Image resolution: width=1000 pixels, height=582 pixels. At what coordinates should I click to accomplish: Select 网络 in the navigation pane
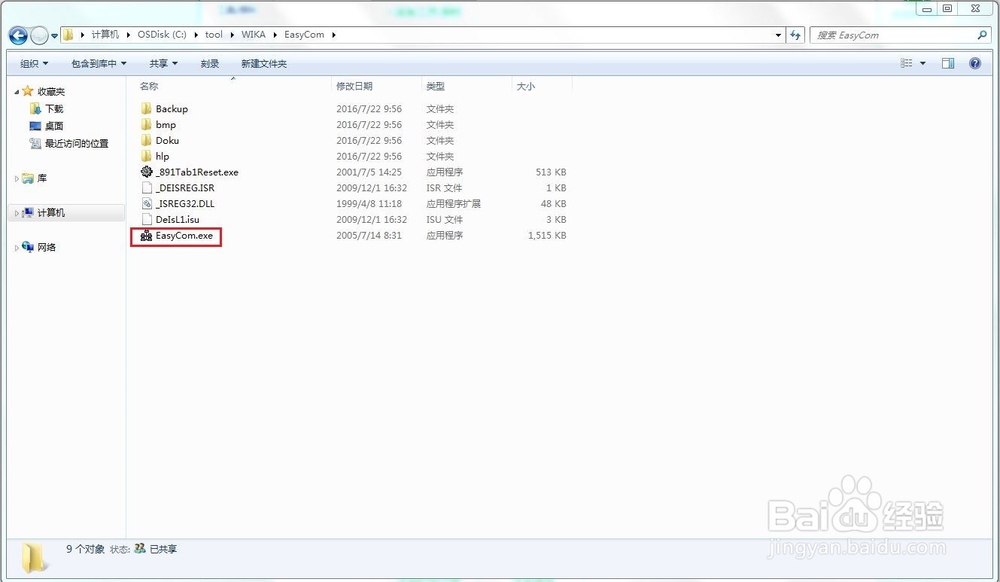47,247
